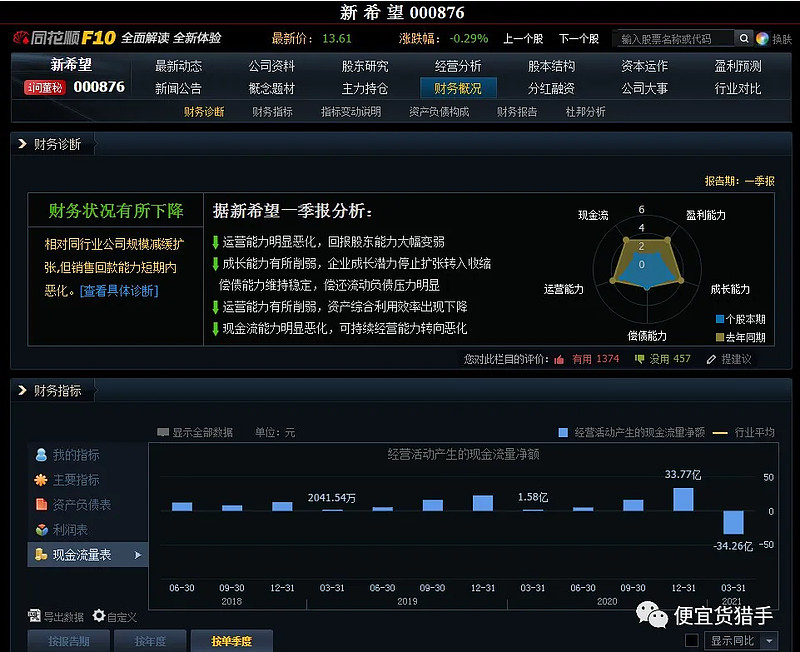
Task: Go to the 杜邦分析 sub-tab
Action: click(585, 112)
